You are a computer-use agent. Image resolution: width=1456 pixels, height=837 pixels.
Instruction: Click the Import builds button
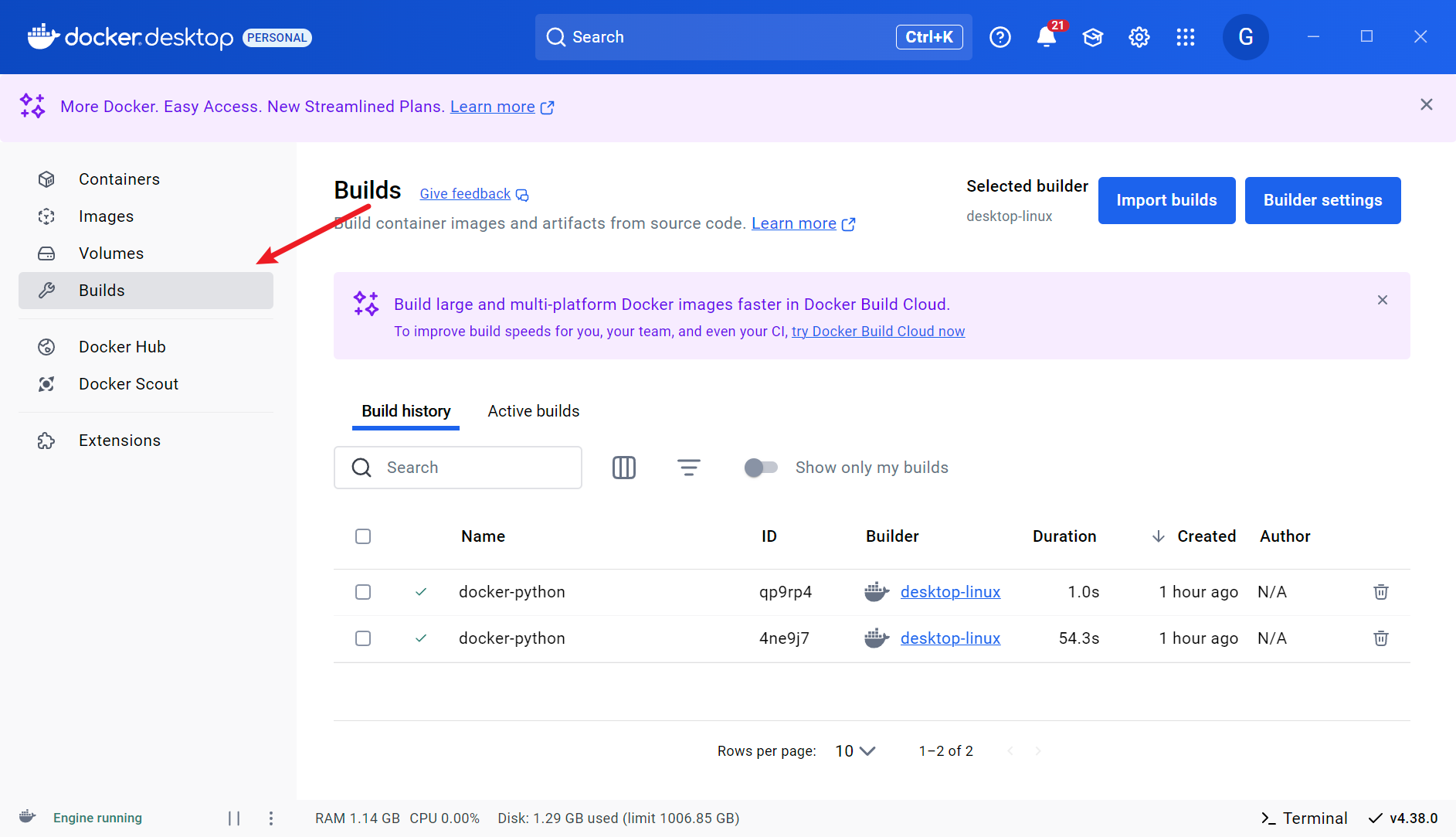1166,200
